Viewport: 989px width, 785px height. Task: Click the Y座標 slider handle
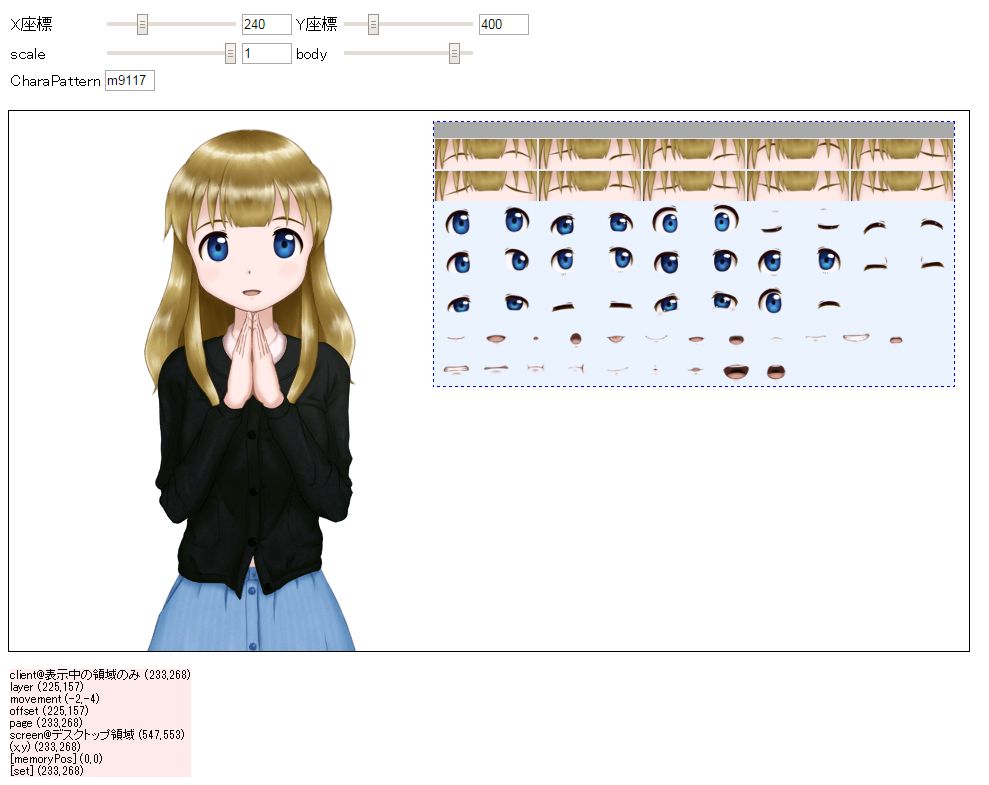coord(373,24)
